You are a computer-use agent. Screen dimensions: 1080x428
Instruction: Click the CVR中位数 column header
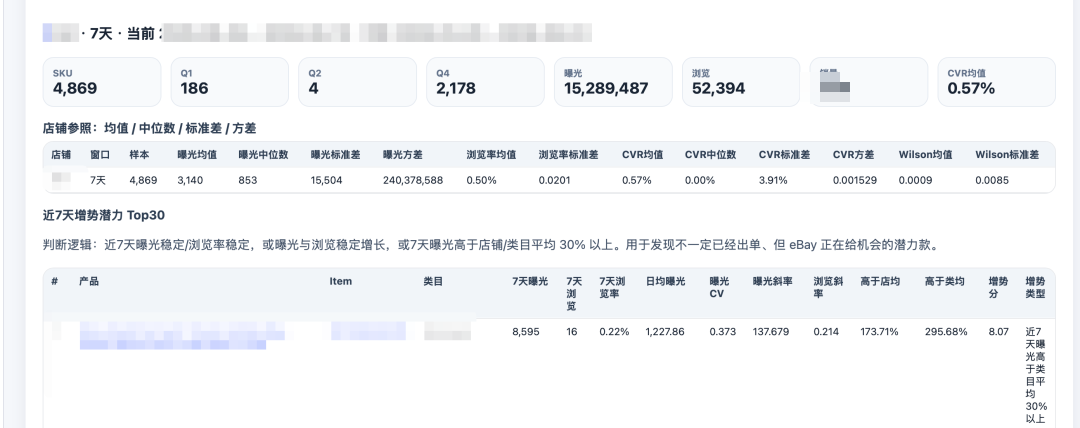(710, 155)
